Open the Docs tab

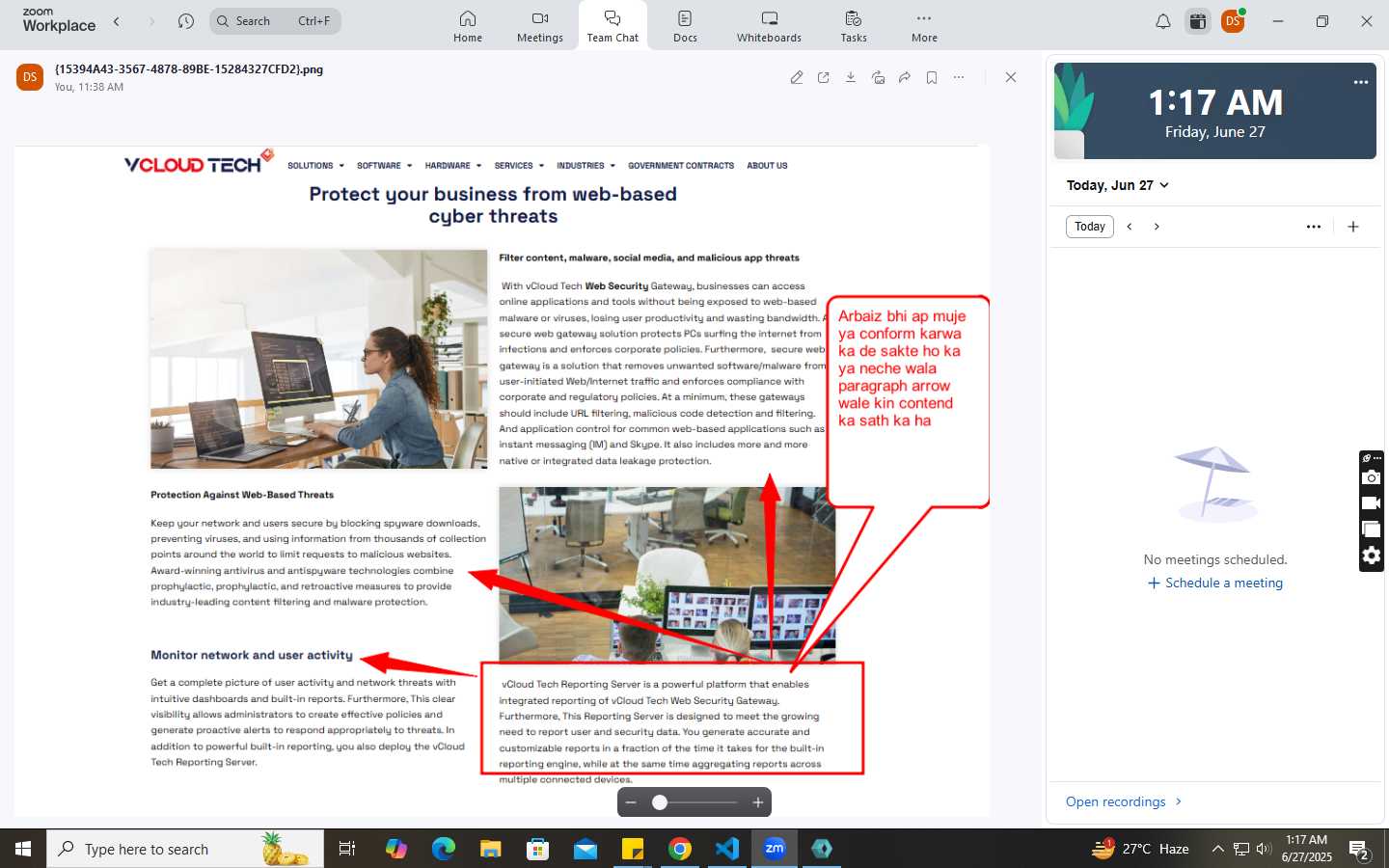[x=685, y=26]
